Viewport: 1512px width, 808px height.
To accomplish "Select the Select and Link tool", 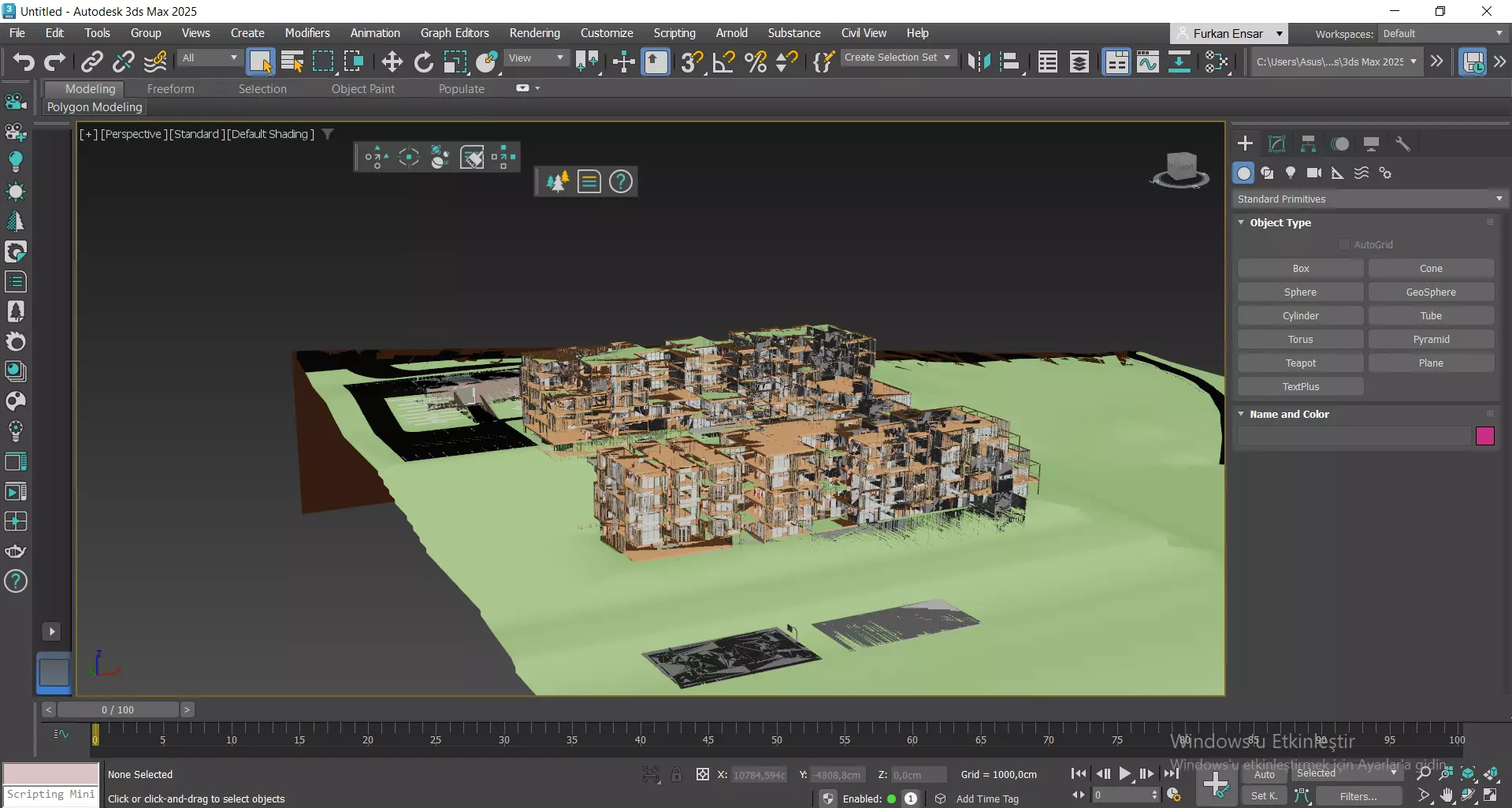I will pyautogui.click(x=92, y=61).
